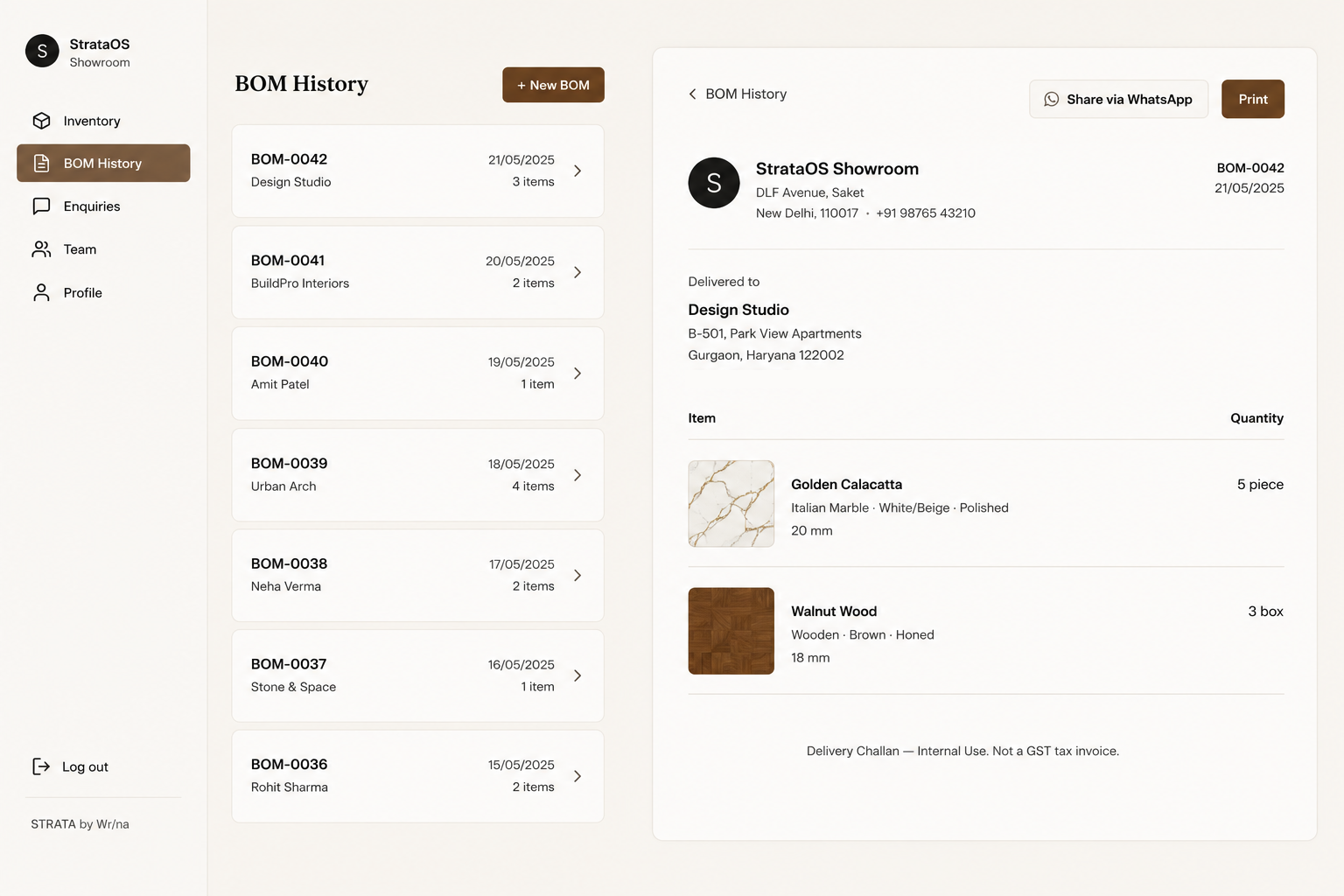The width and height of the screenshot is (1344, 896).
Task: Click the WhatsApp icon in share button
Action: coord(1052,100)
